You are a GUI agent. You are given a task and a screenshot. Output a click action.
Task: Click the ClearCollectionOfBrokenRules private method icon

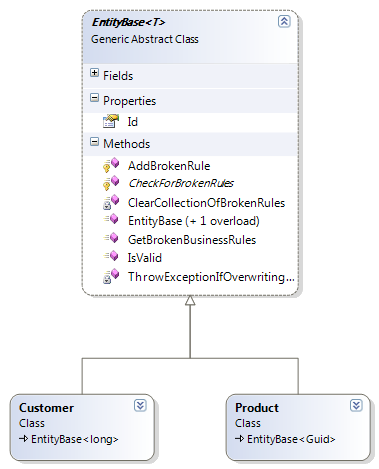pos(111,202)
